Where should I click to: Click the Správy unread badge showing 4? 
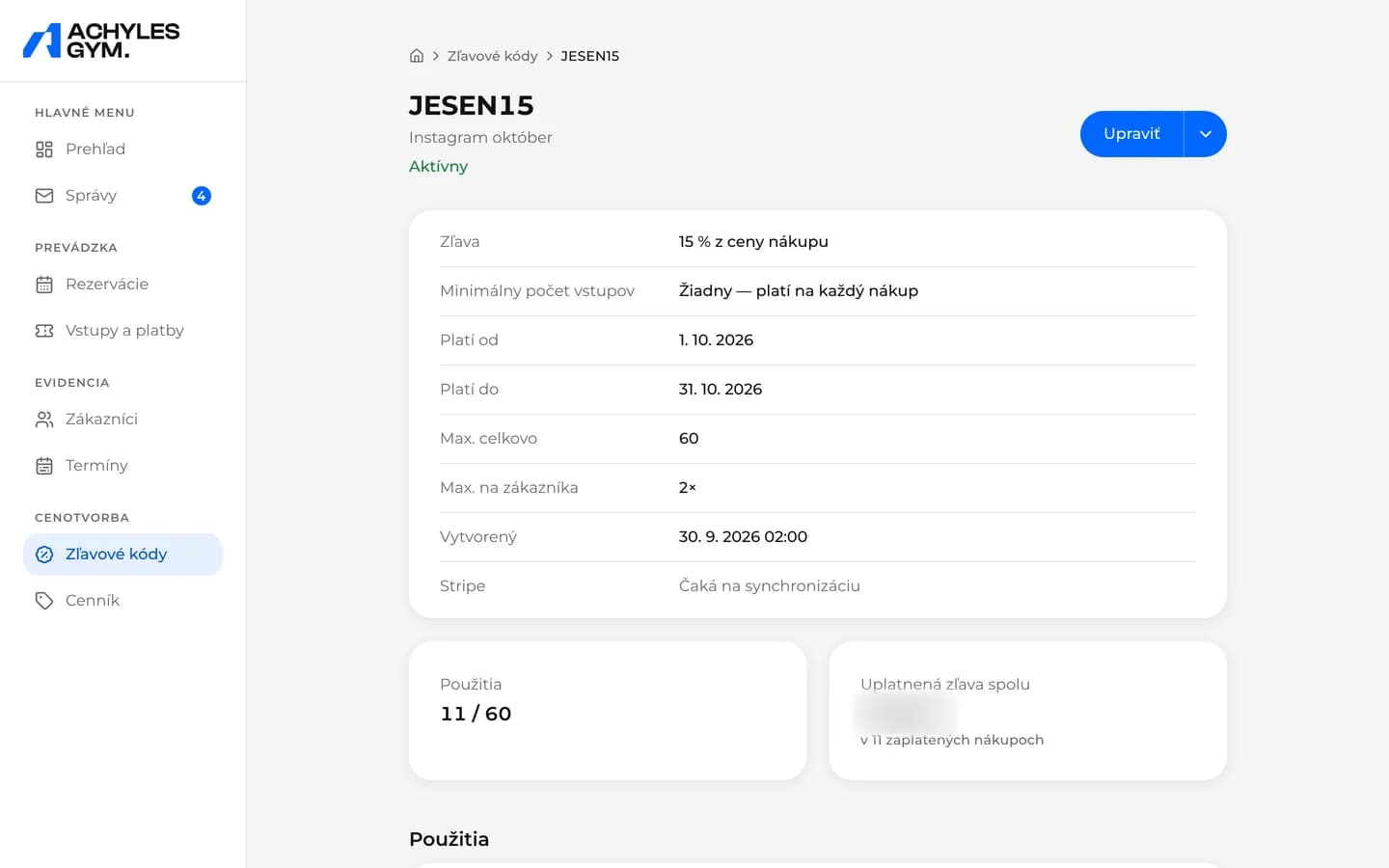click(202, 196)
